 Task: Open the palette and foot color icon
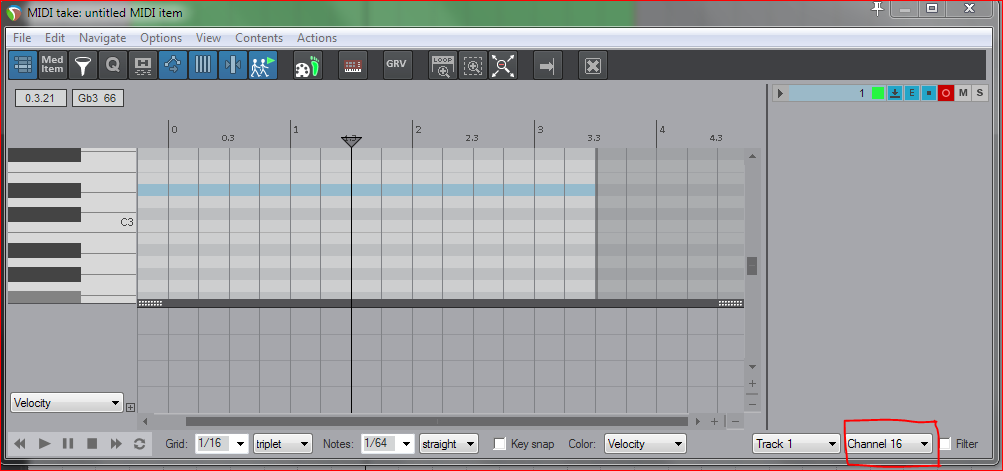pos(308,65)
